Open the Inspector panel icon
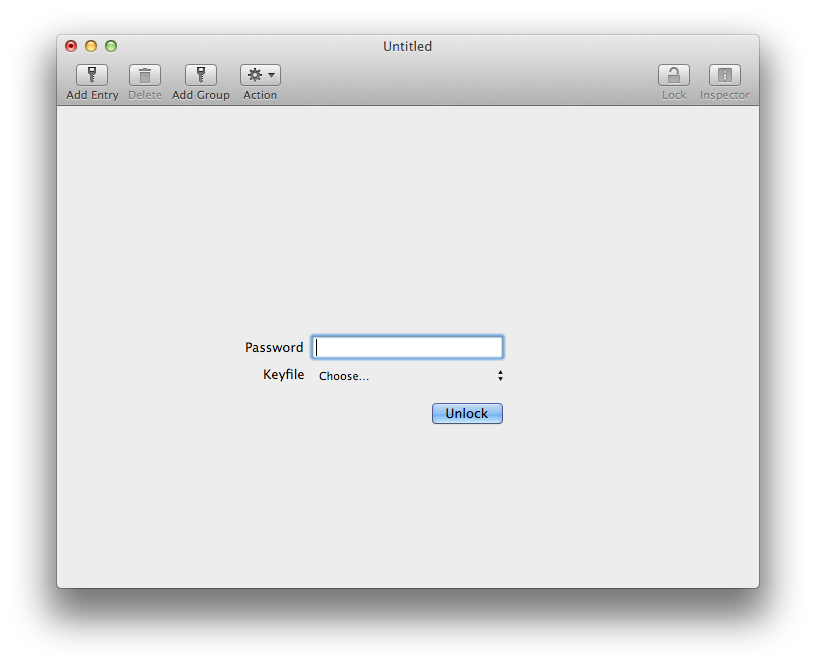 [725, 75]
